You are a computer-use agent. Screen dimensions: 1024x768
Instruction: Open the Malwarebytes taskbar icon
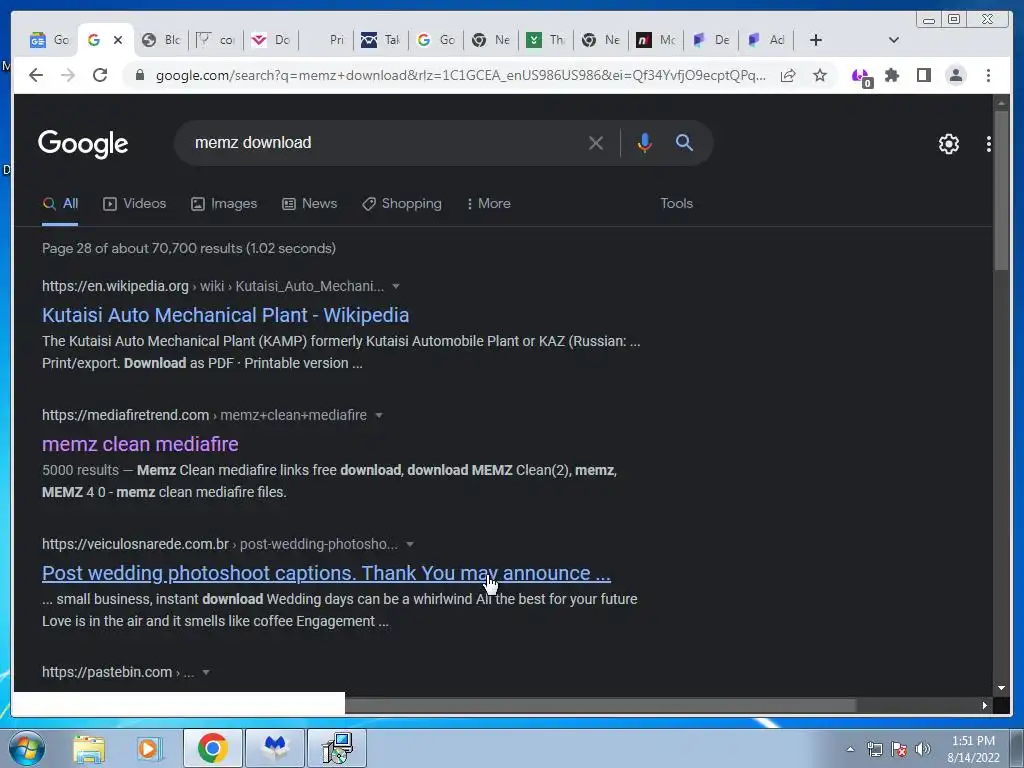coord(275,748)
